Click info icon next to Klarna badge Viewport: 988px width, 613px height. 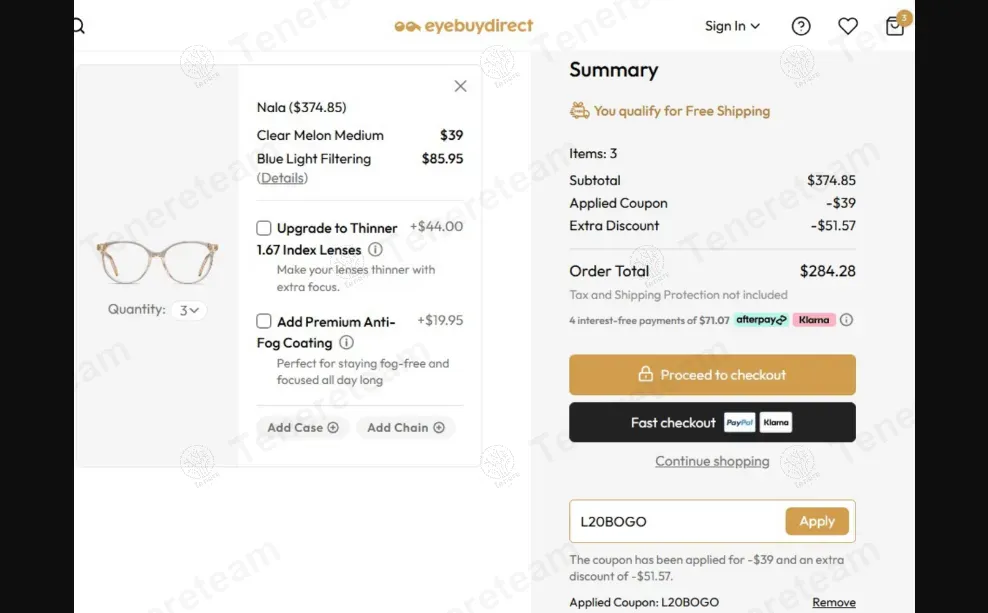point(846,320)
